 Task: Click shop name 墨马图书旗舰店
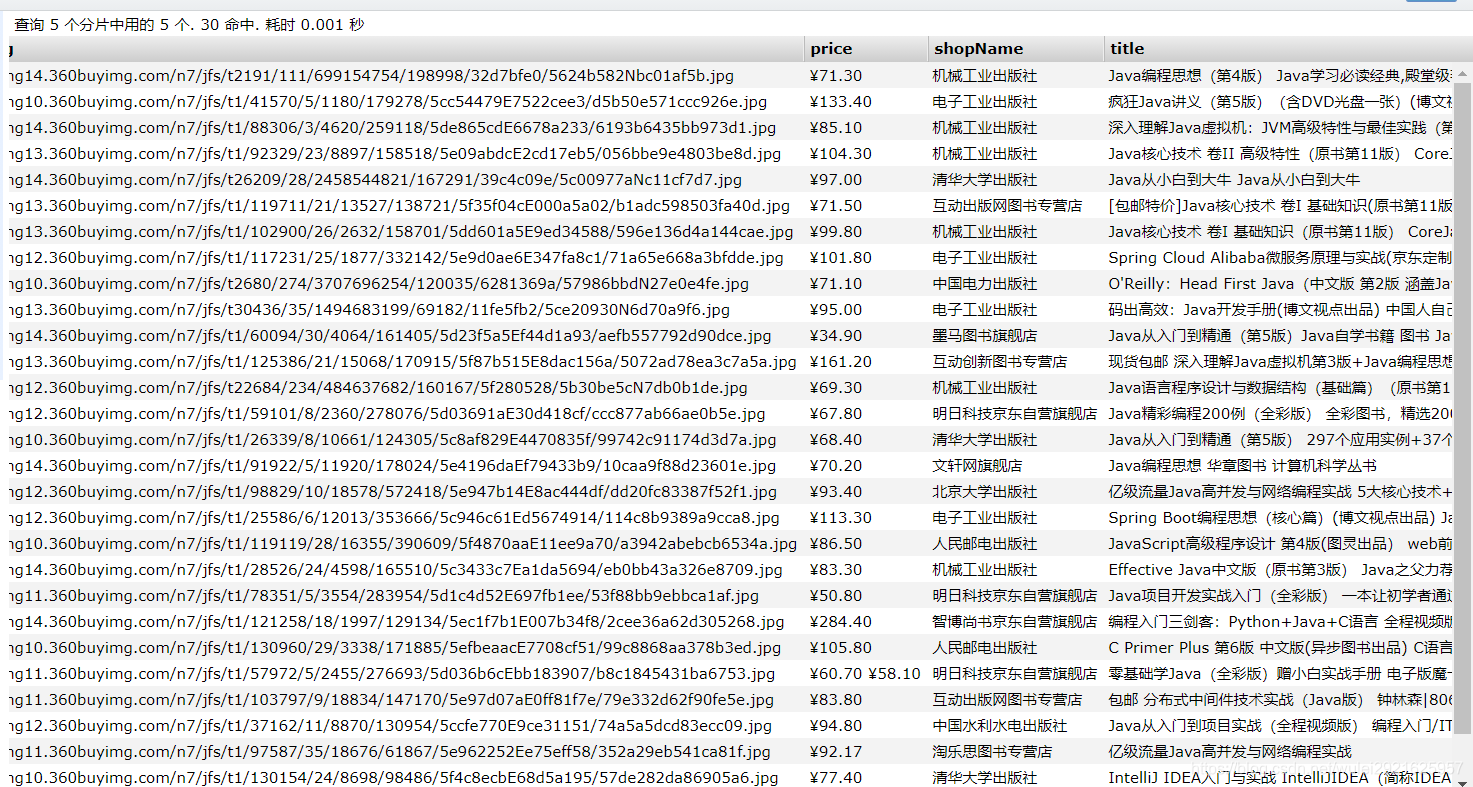pyautogui.click(x=985, y=336)
